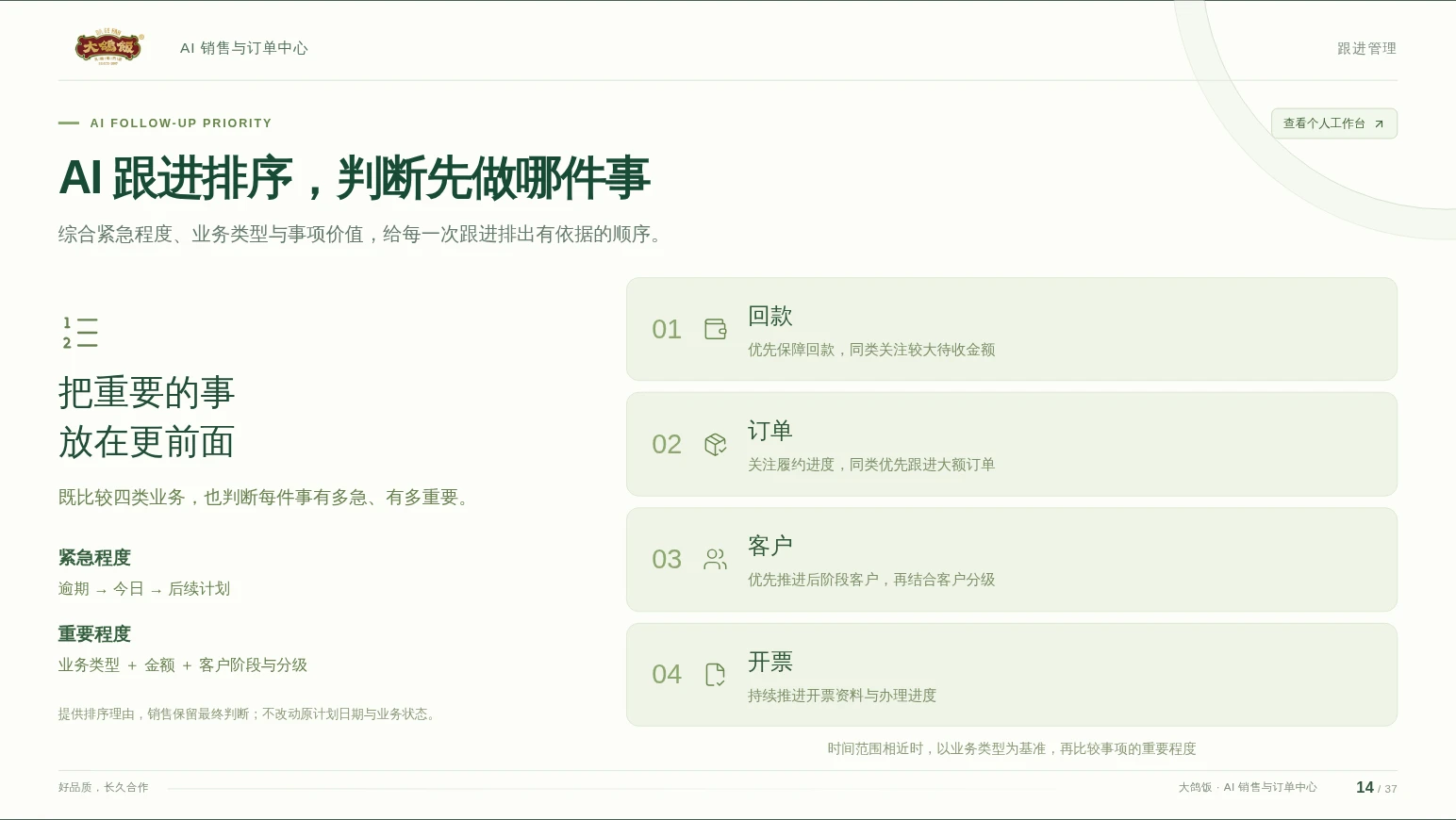The image size is (1456, 820).
Task: Open 查看个人工作台 button
Action: [x=1333, y=123]
